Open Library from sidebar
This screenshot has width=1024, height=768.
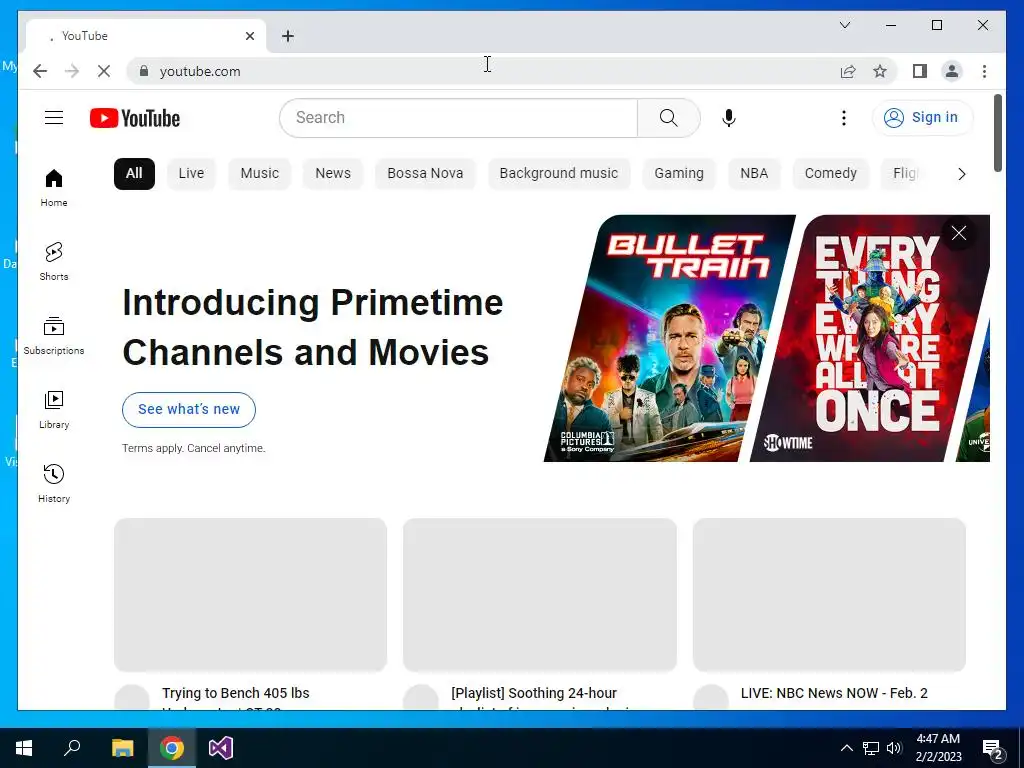click(x=54, y=409)
